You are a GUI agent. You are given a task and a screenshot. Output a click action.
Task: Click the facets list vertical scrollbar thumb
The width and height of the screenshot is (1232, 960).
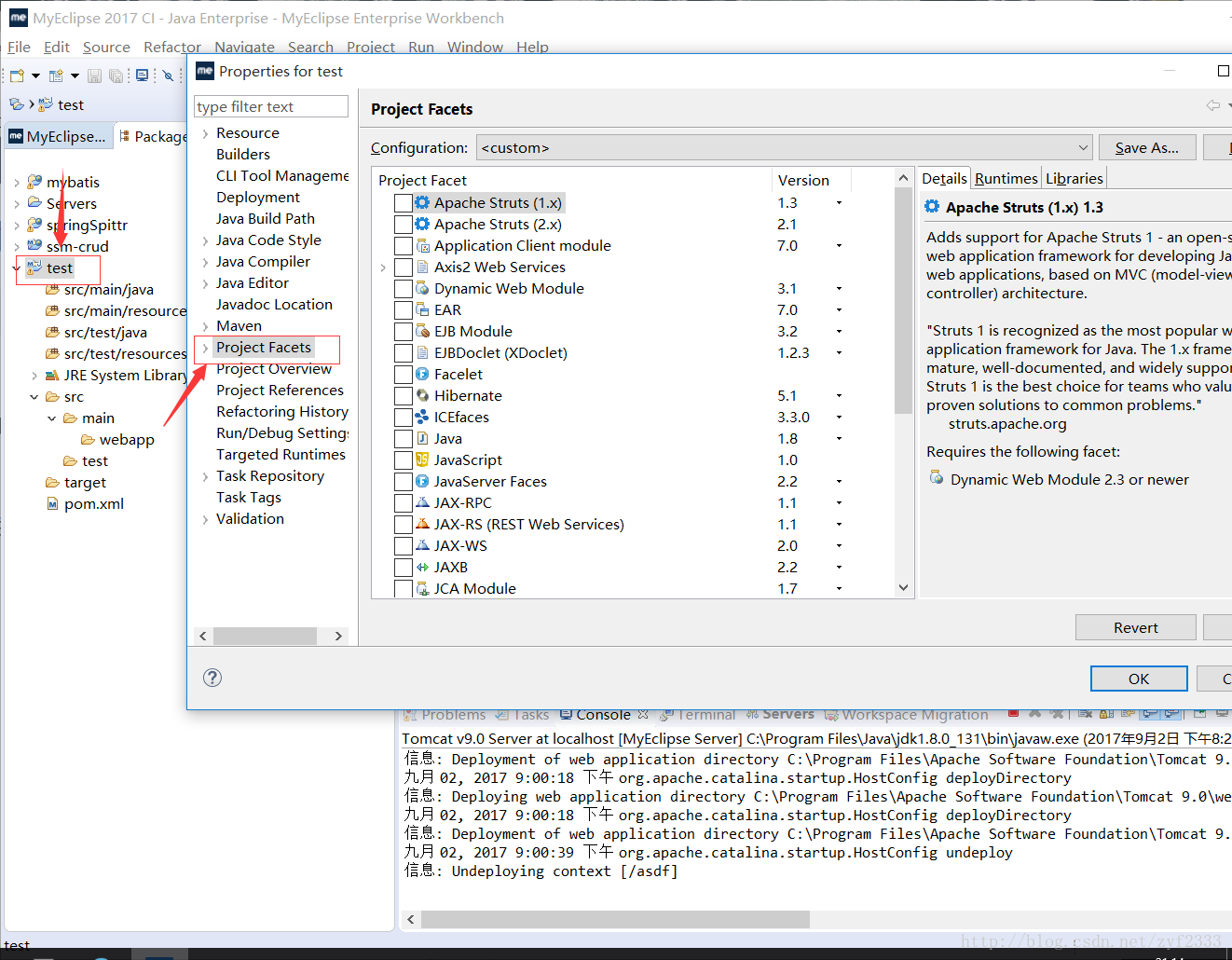(x=902, y=299)
